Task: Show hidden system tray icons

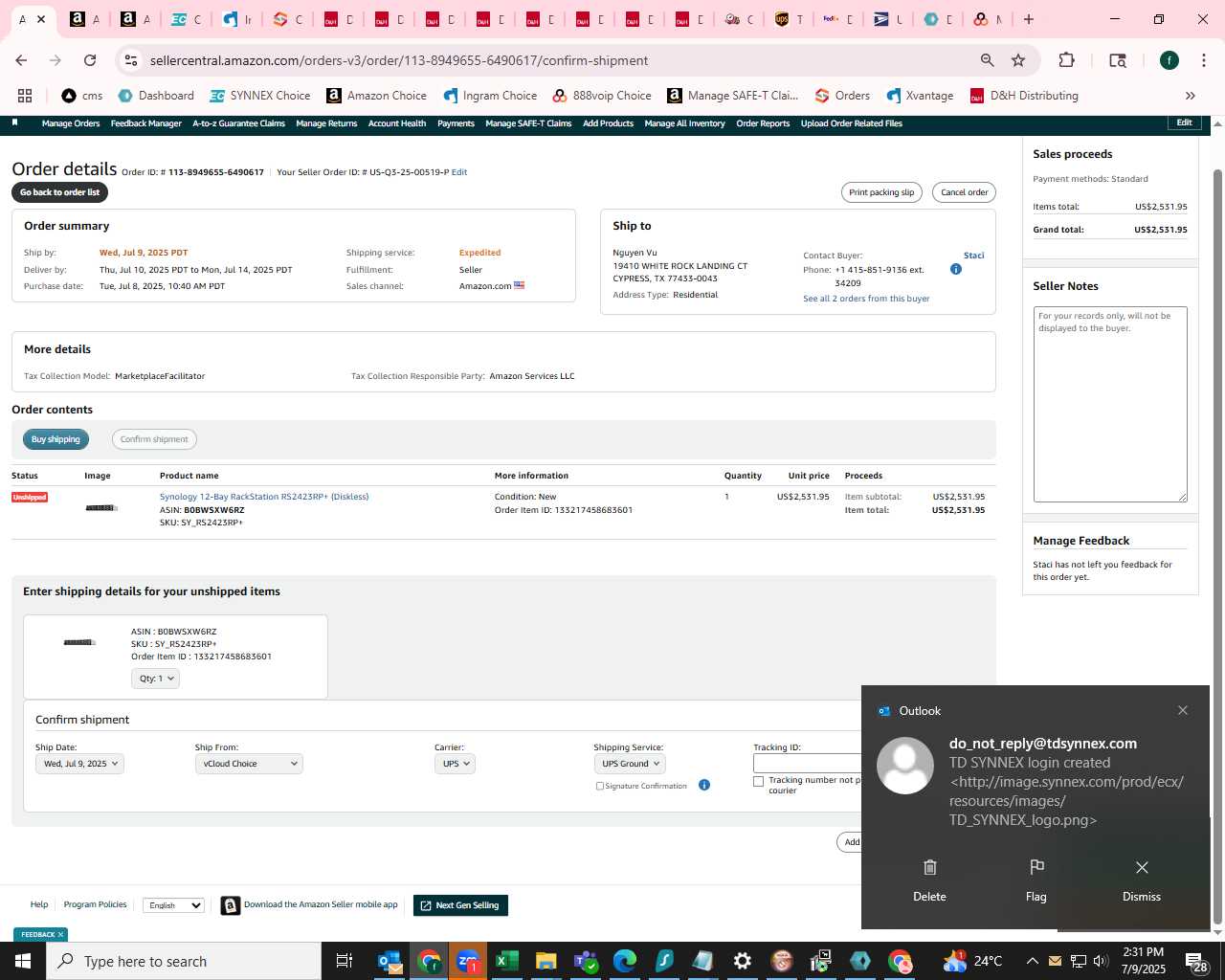Action: coord(1032,961)
